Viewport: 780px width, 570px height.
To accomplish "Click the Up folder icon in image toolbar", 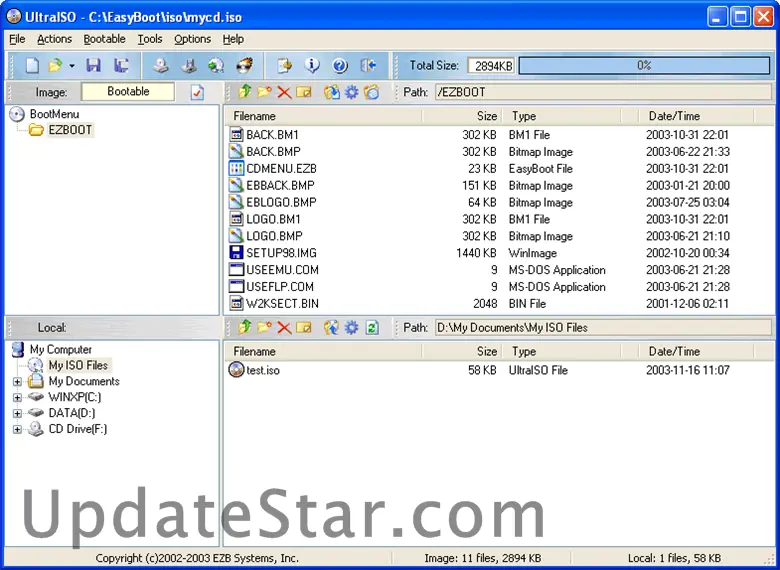I will coord(245,92).
